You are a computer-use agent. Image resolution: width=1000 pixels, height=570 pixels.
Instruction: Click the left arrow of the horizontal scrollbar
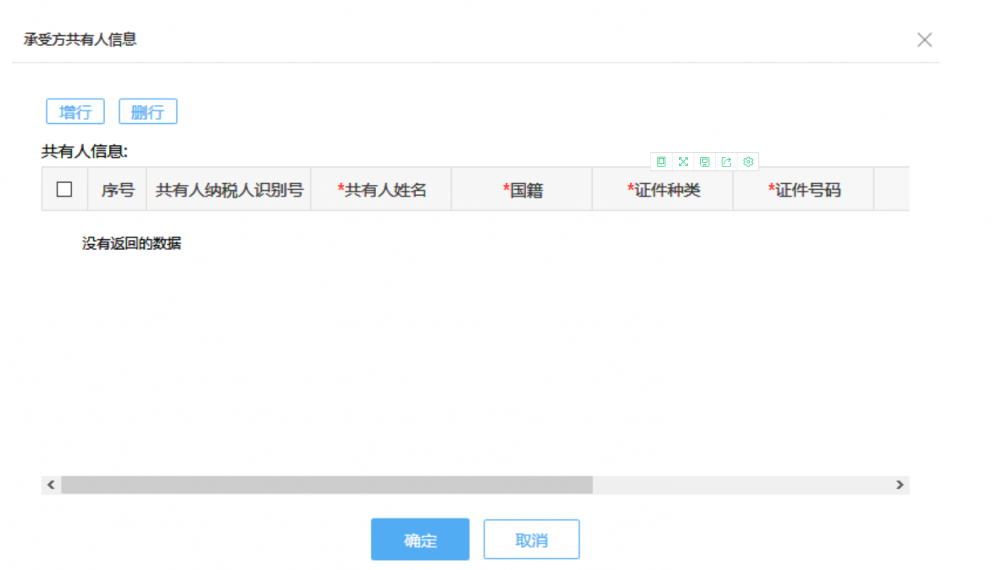point(50,485)
